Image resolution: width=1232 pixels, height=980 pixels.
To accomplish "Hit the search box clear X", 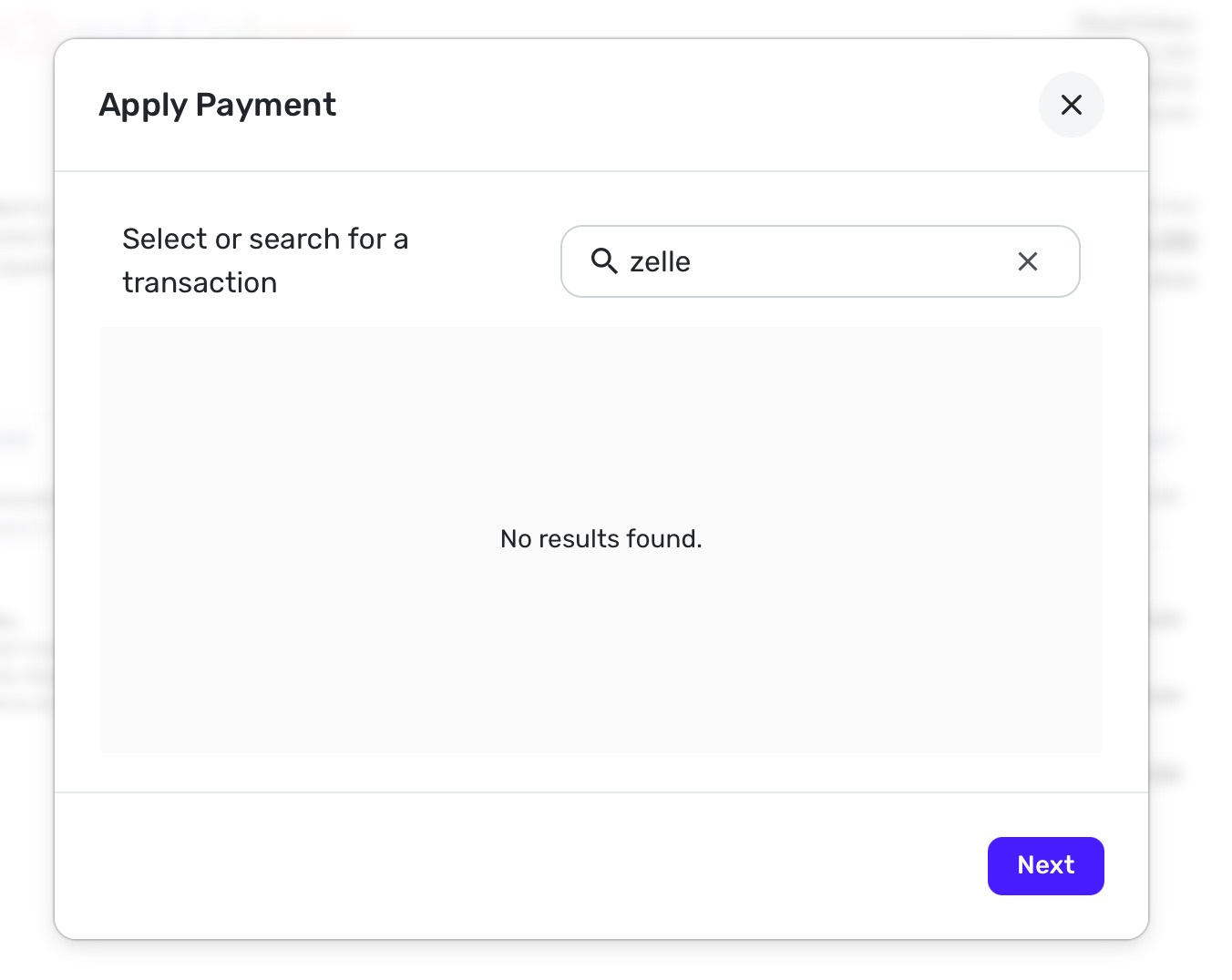I will (1027, 261).
